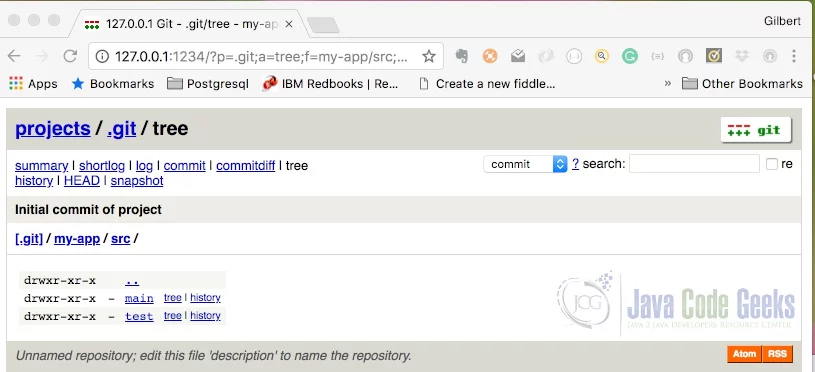Image resolution: width=815 pixels, height=372 pixels.
Task: Switch to the summary view
Action: [x=42, y=166]
